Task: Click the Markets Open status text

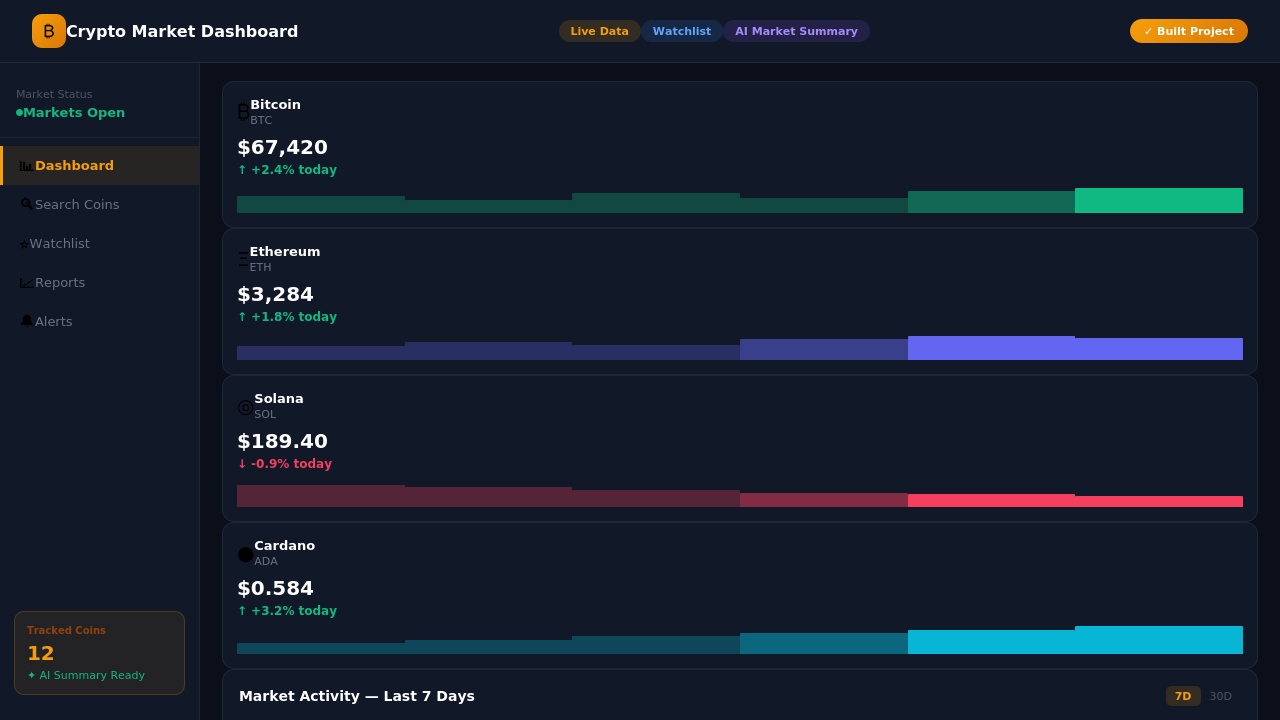Action: click(74, 113)
